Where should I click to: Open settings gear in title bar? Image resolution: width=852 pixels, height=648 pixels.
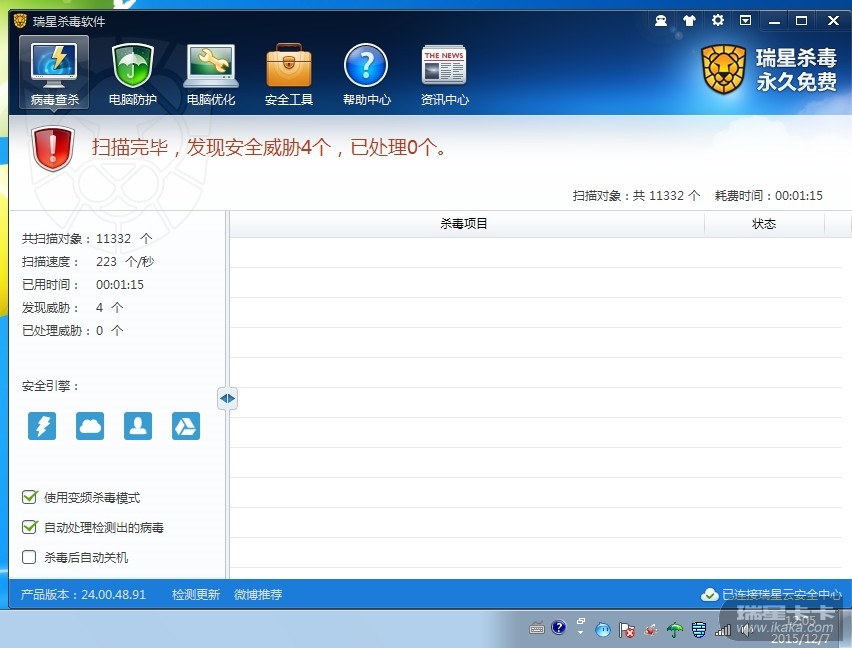pos(718,20)
